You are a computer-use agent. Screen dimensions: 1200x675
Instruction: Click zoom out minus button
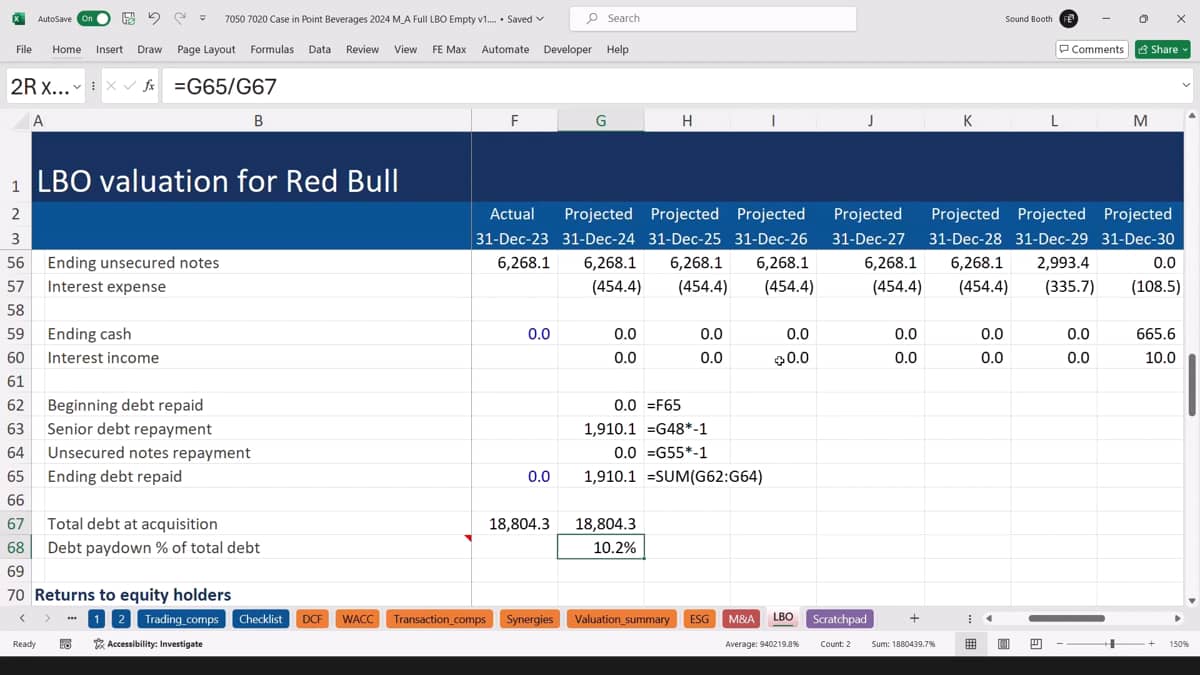[x=1061, y=644]
